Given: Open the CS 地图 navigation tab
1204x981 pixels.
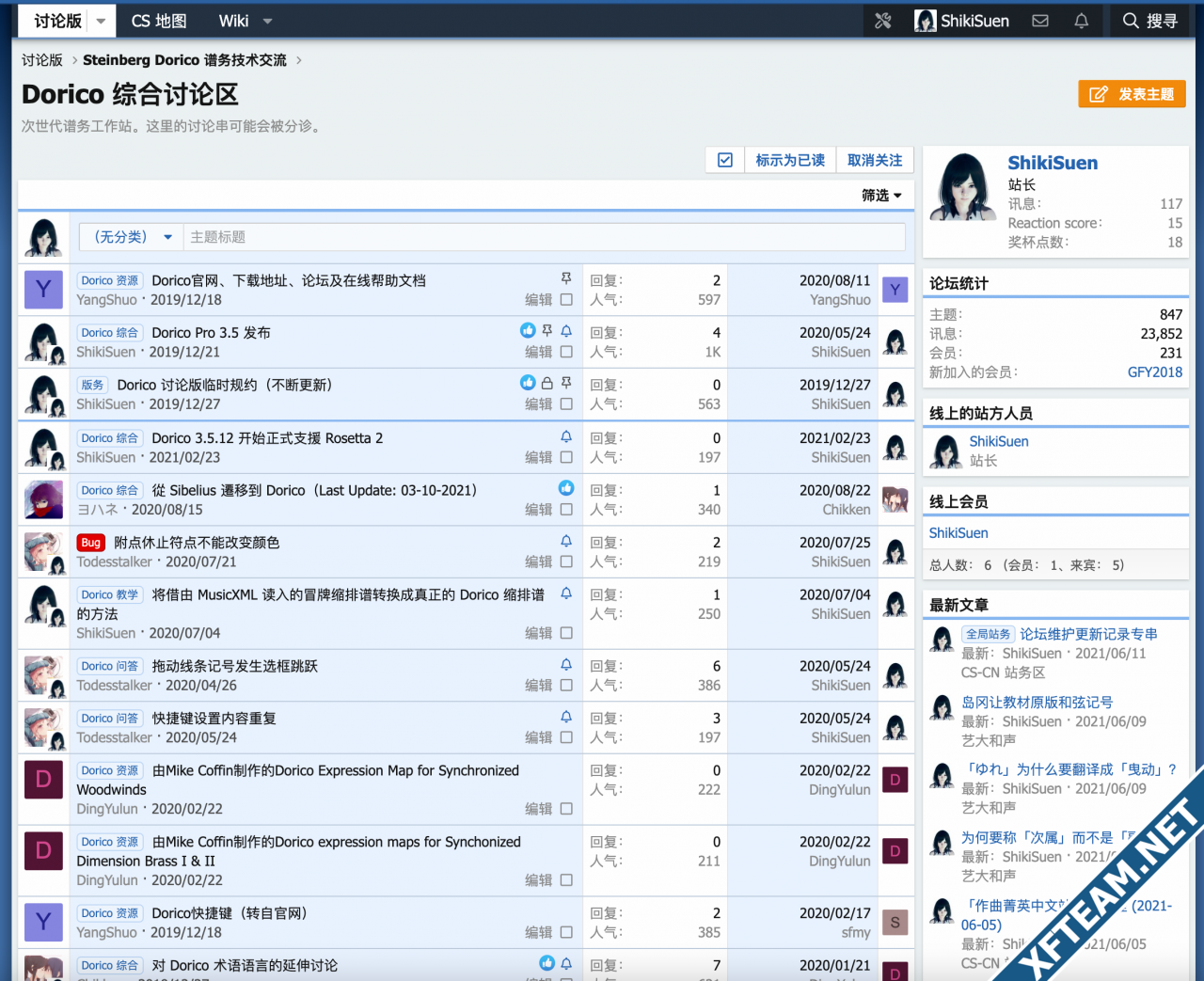Looking at the screenshot, I should (x=159, y=21).
